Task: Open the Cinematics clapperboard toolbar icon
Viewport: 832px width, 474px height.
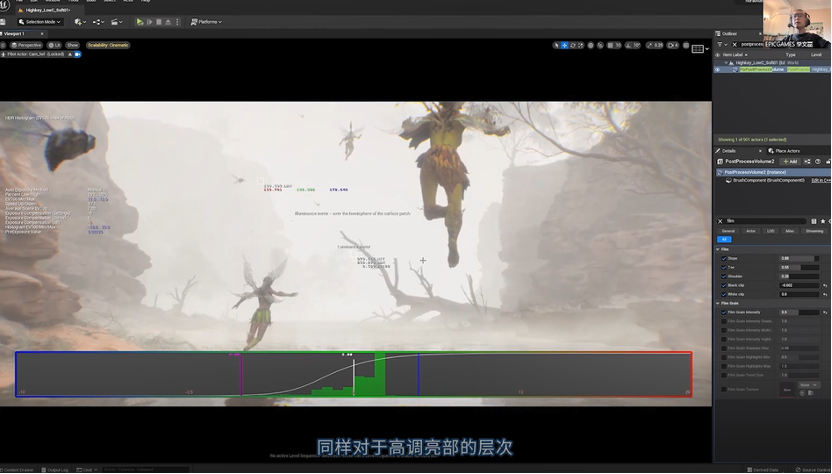Action: pos(117,22)
